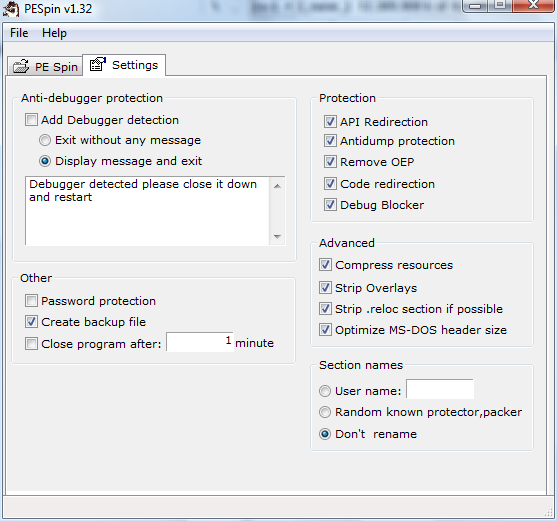The image size is (557, 521).
Task: Disable Optimize MS-DOS header size
Action: 325,330
